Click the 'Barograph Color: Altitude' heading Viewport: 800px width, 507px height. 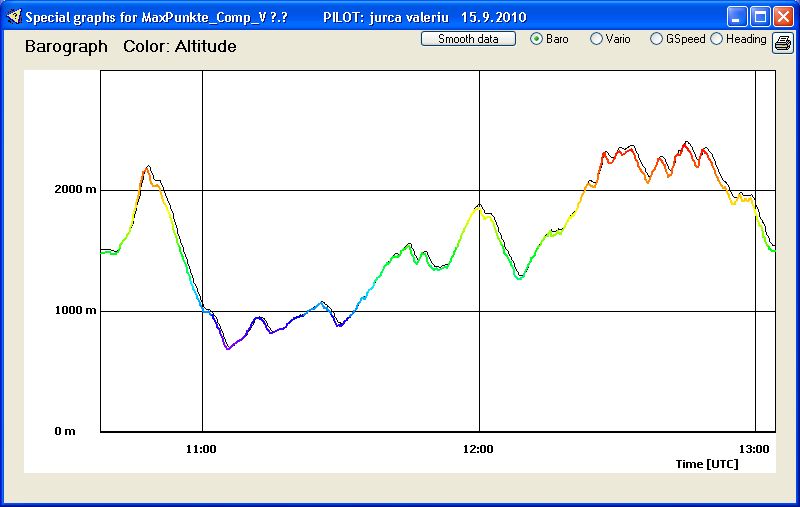pos(130,47)
